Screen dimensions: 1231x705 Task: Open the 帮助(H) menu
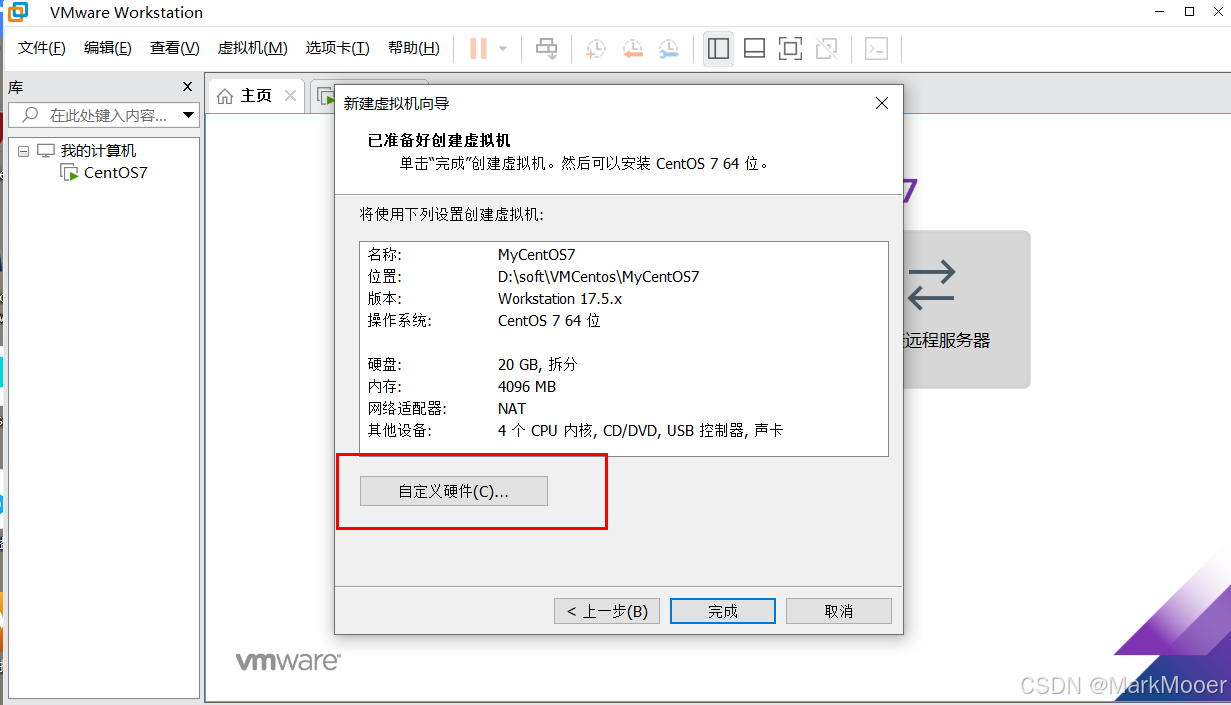tap(413, 48)
